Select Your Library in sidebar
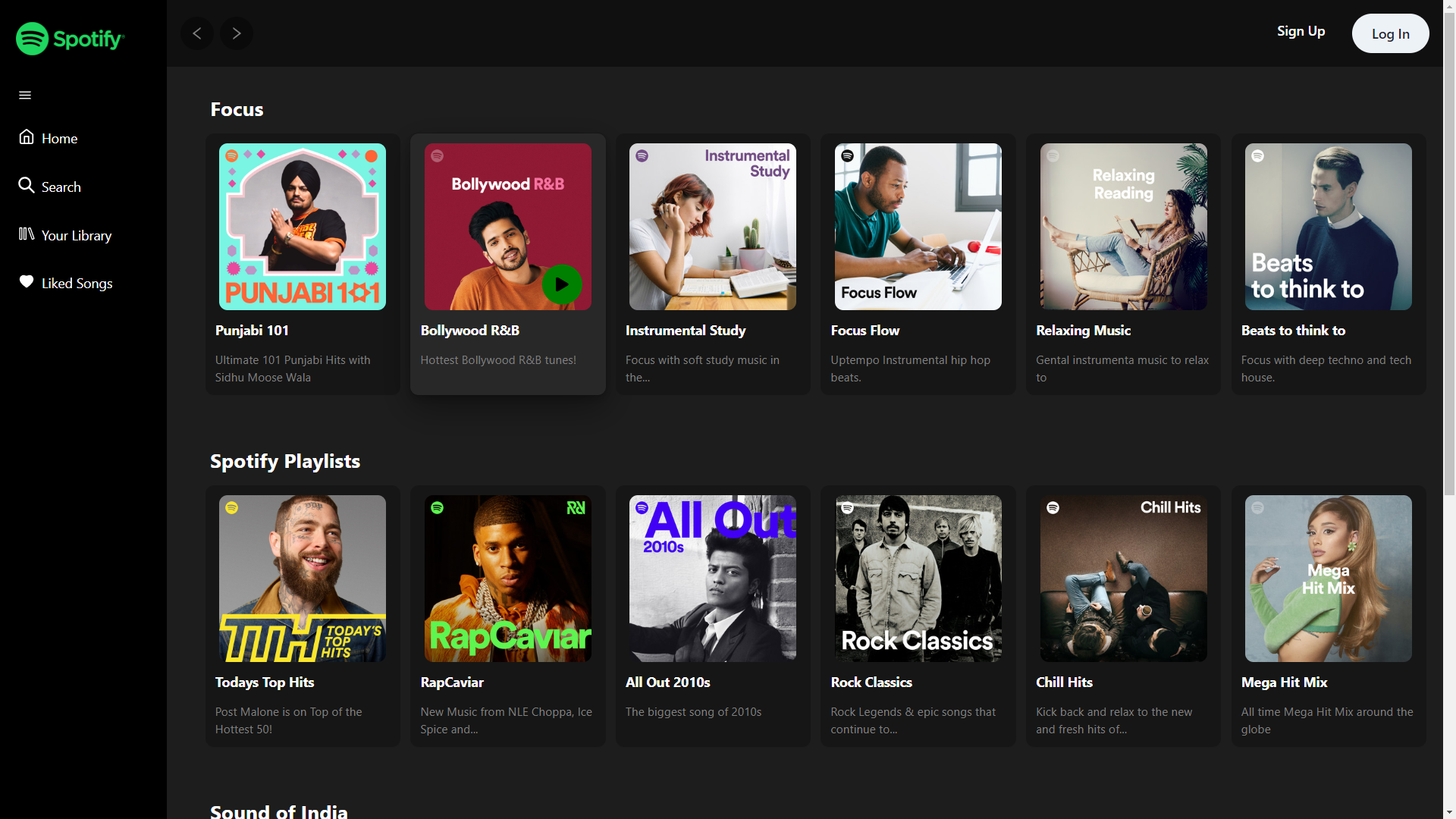 [76, 236]
